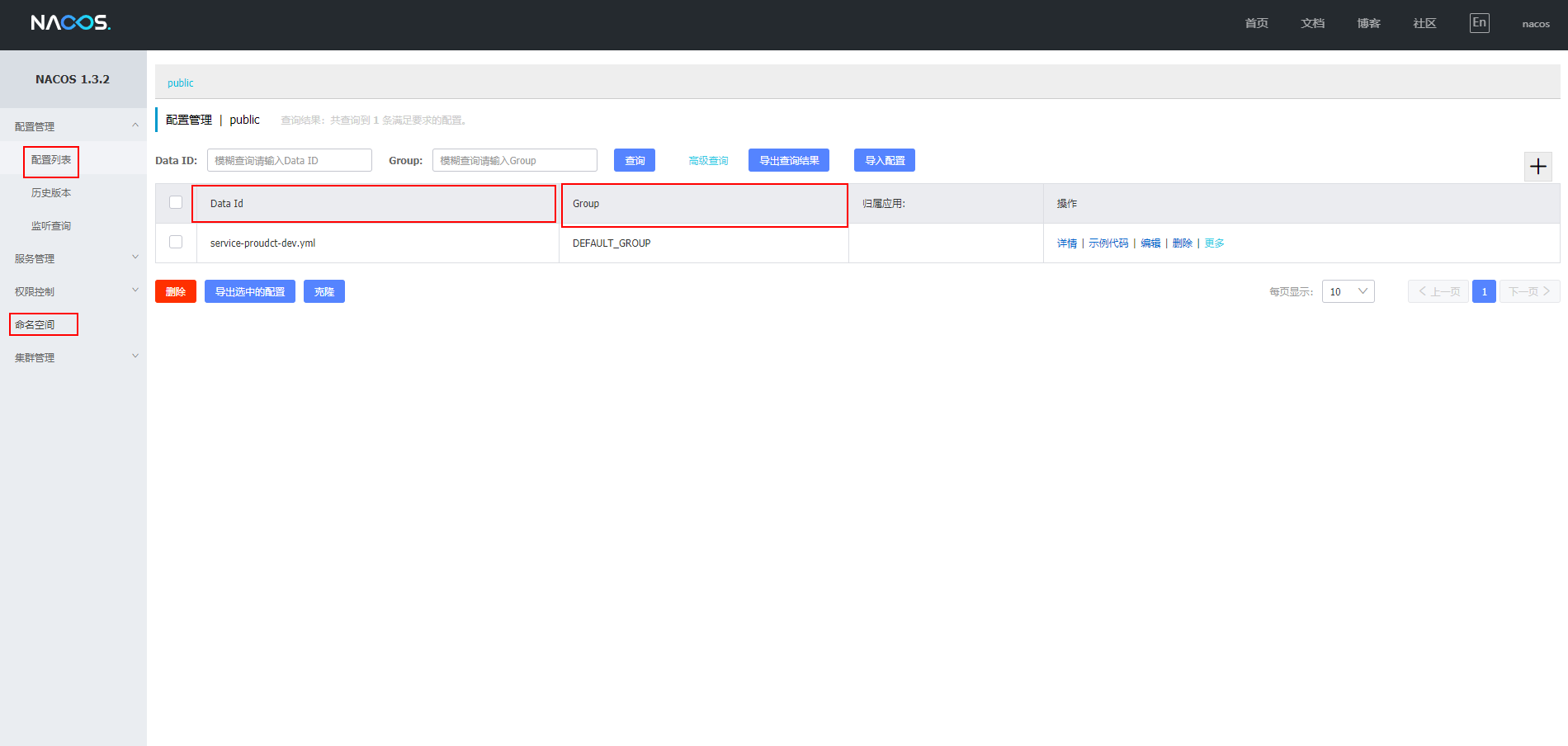Viewport: 1568px width, 746px height.
Task: Collapse the 配置管理 menu section
Action: click(73, 126)
